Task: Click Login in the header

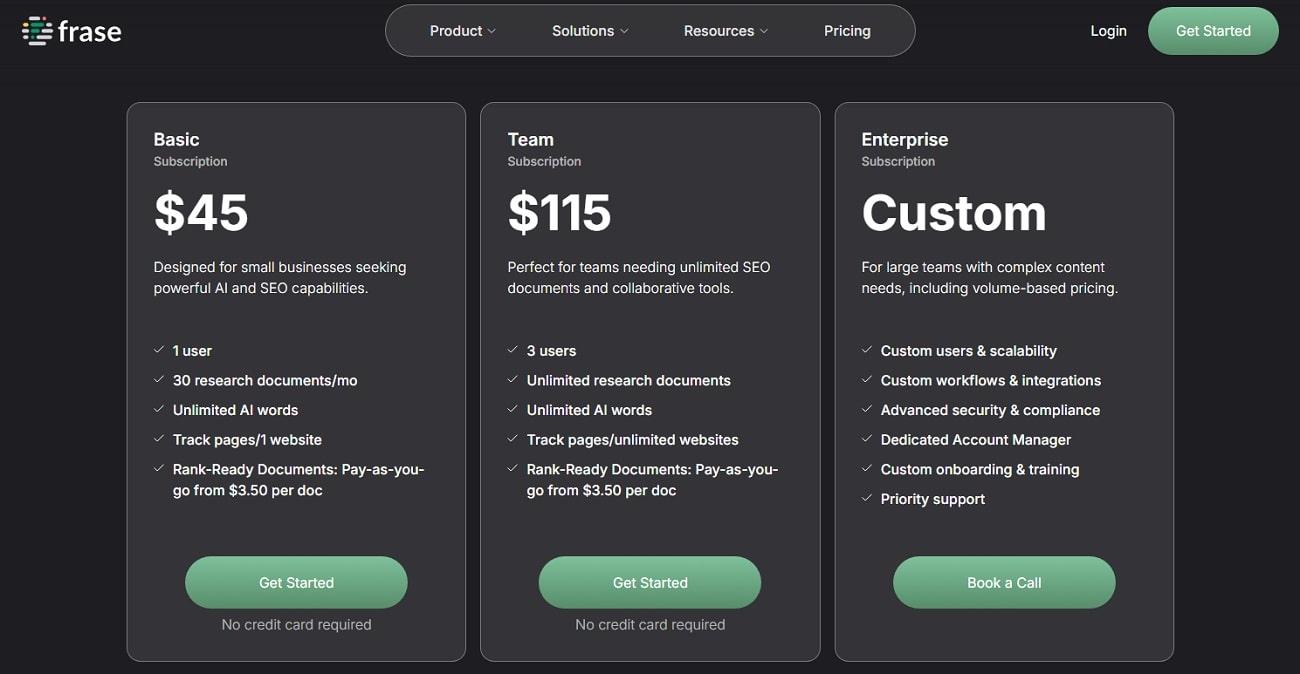Action: pyautogui.click(x=1108, y=30)
